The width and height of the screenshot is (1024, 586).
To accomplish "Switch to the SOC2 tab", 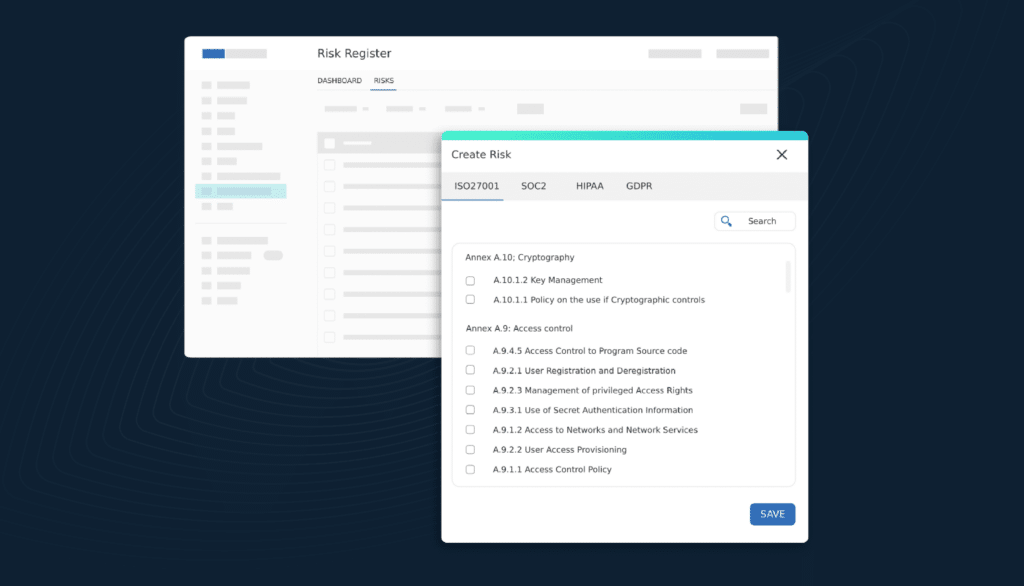I will 534,186.
